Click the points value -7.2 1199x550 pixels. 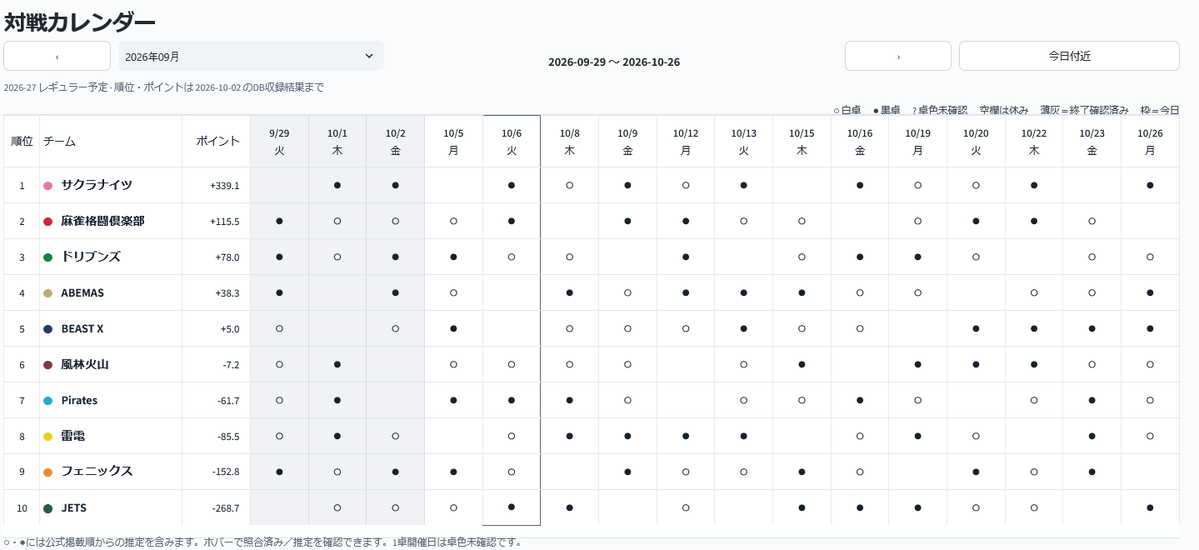229,365
